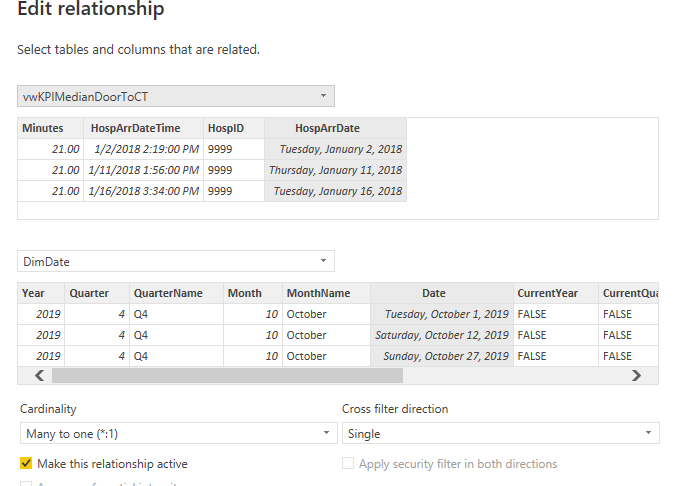Select the QuarterName column header
This screenshot has width=677, height=486.
click(x=176, y=293)
